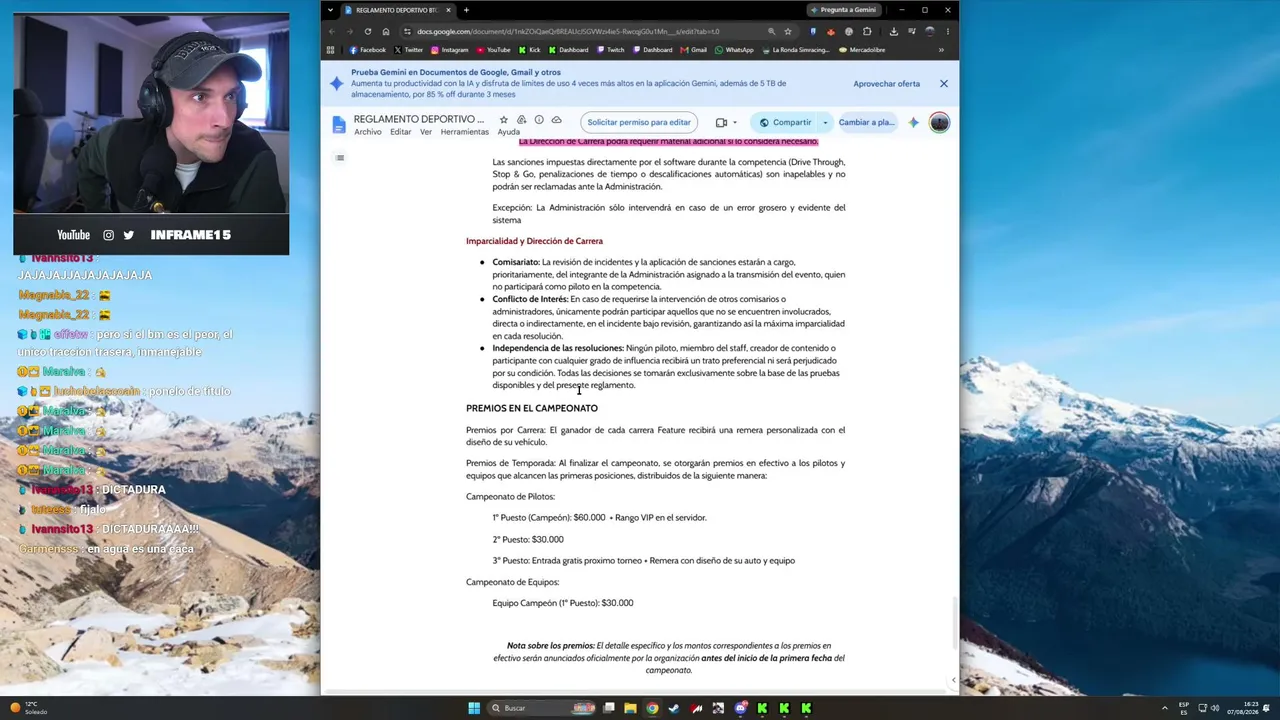Open the Archivo menu
Image resolution: width=1280 pixels, height=720 pixels.
[367, 132]
